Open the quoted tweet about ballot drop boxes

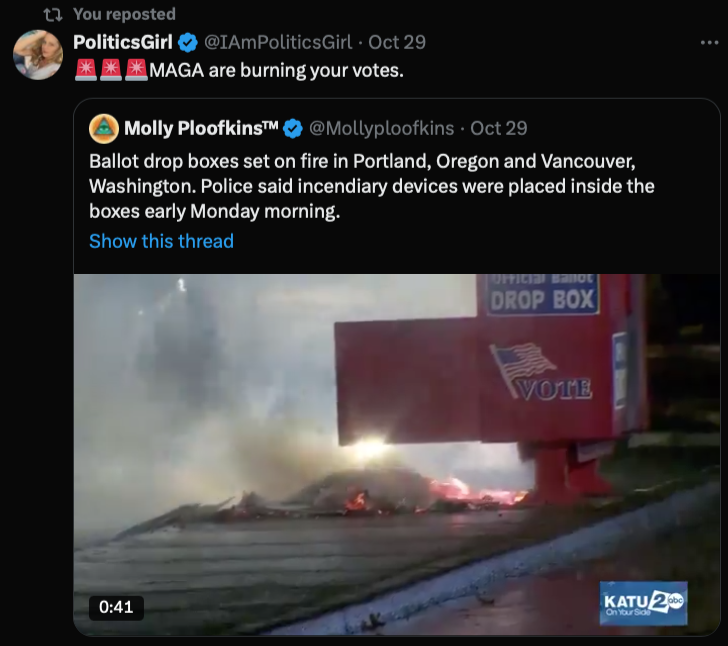coord(371,186)
